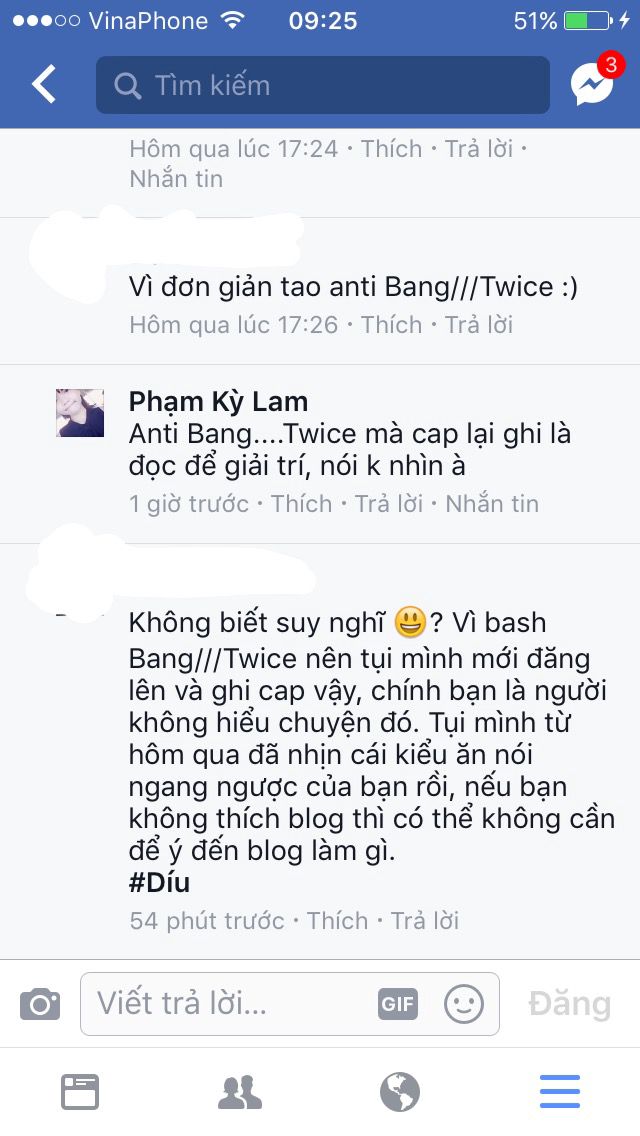This screenshot has height=1136, width=640.
Task: Tap the Viết trả lời reply field
Action: [x=290, y=1003]
